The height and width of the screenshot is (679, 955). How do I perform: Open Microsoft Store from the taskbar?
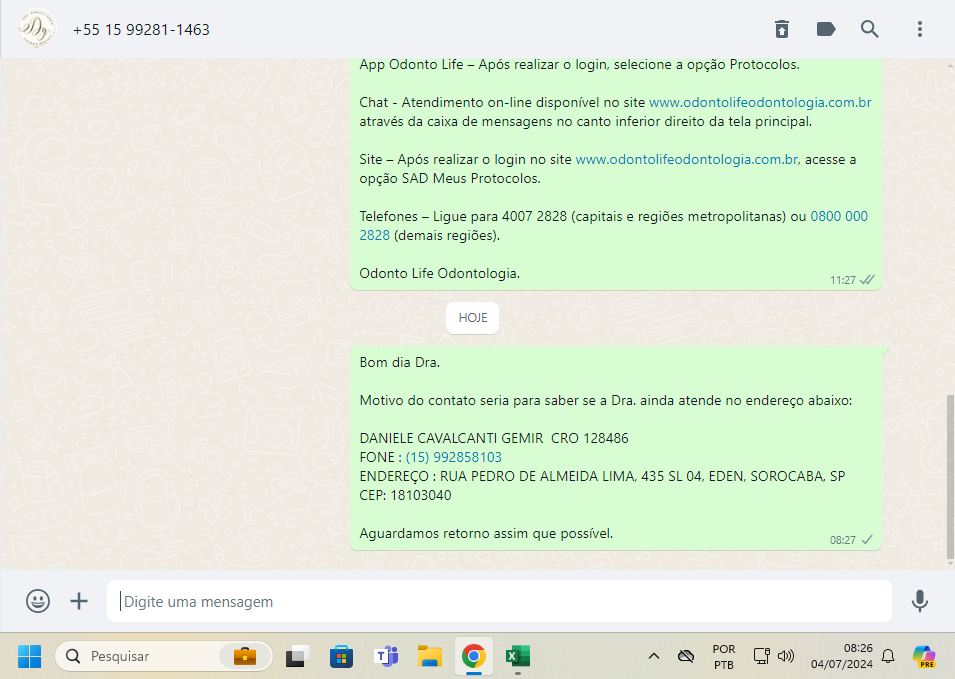(342, 656)
